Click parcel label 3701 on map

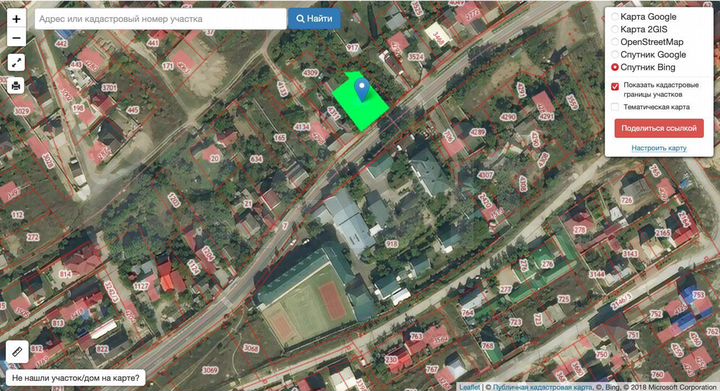coord(109,88)
